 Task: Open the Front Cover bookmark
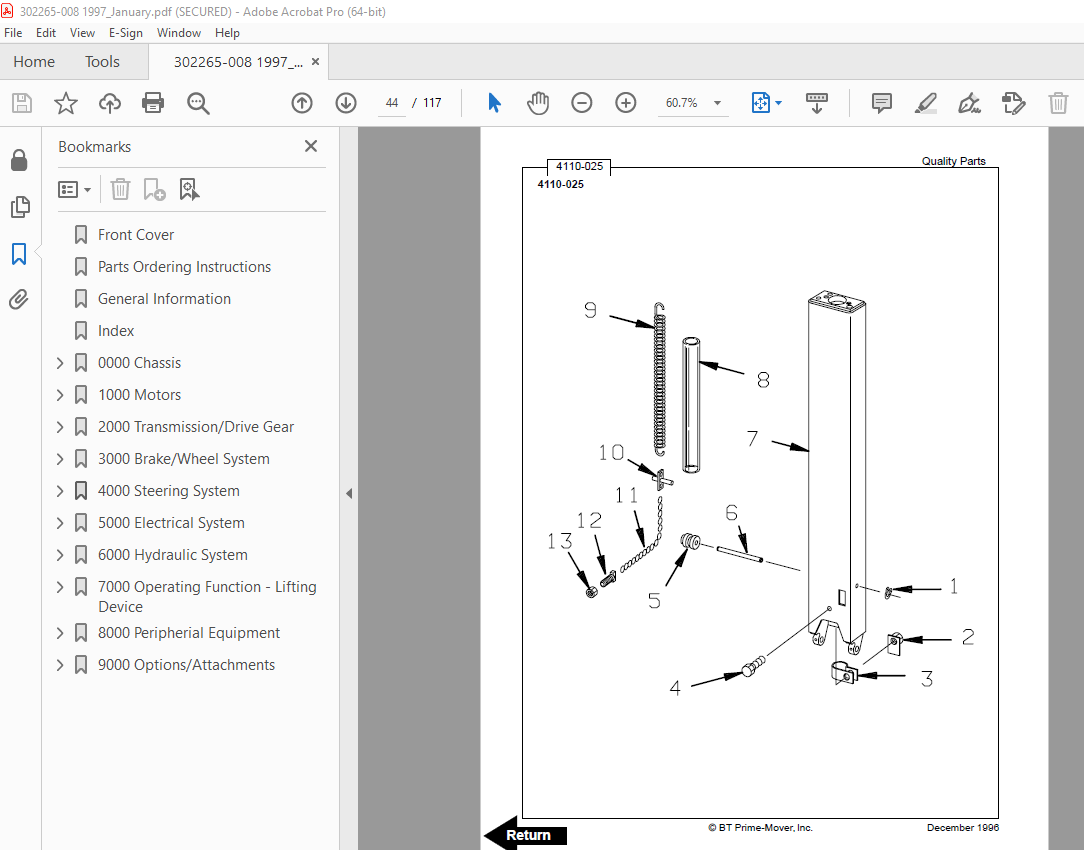[136, 235]
